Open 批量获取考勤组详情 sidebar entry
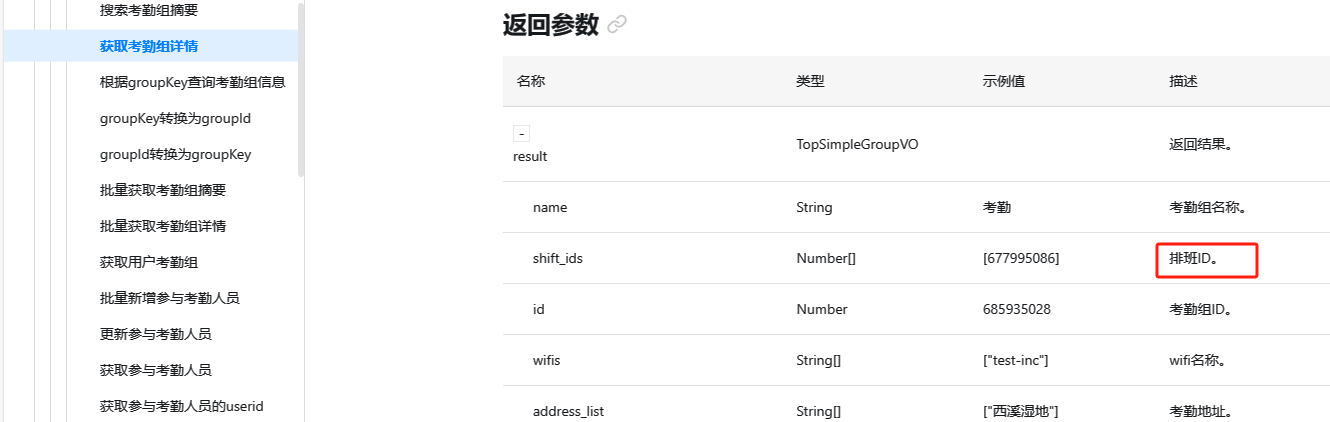Screen dimensions: 1330x422 click(x=162, y=226)
